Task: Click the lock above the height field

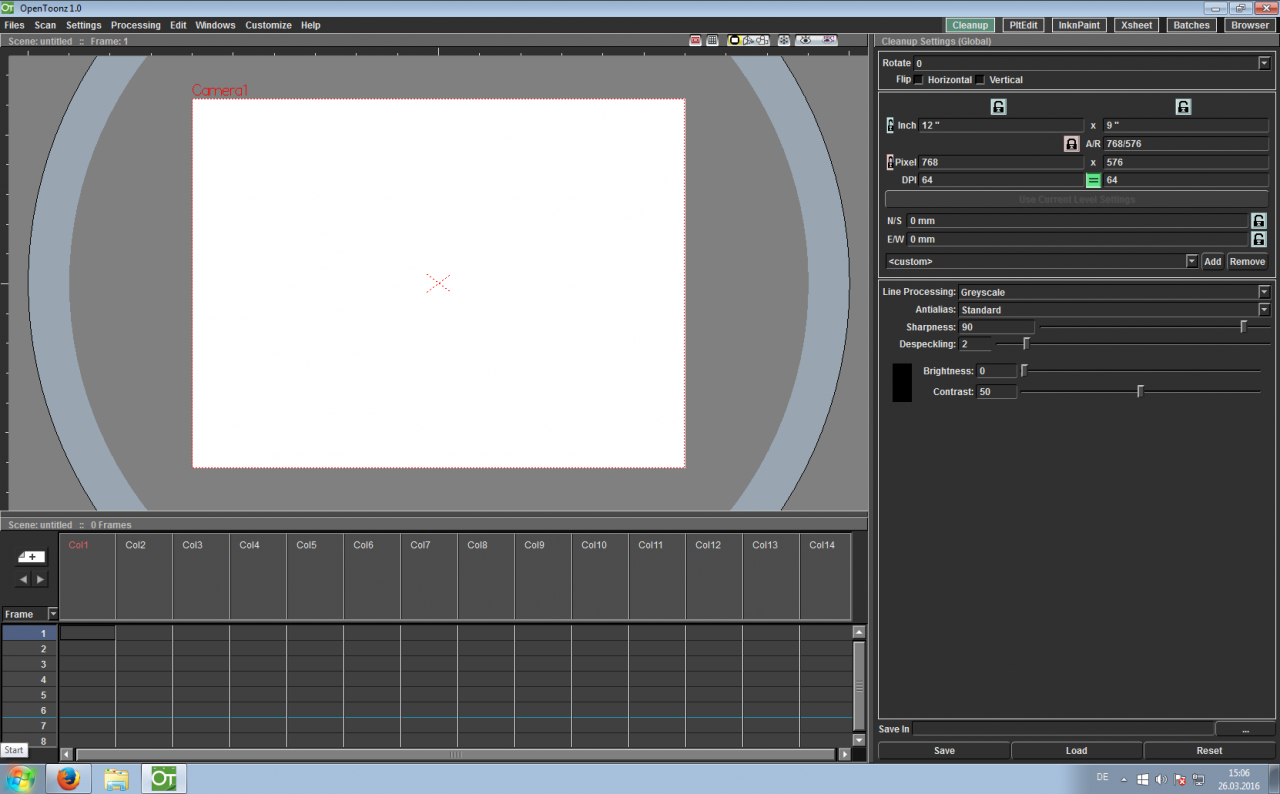Action: [1183, 106]
